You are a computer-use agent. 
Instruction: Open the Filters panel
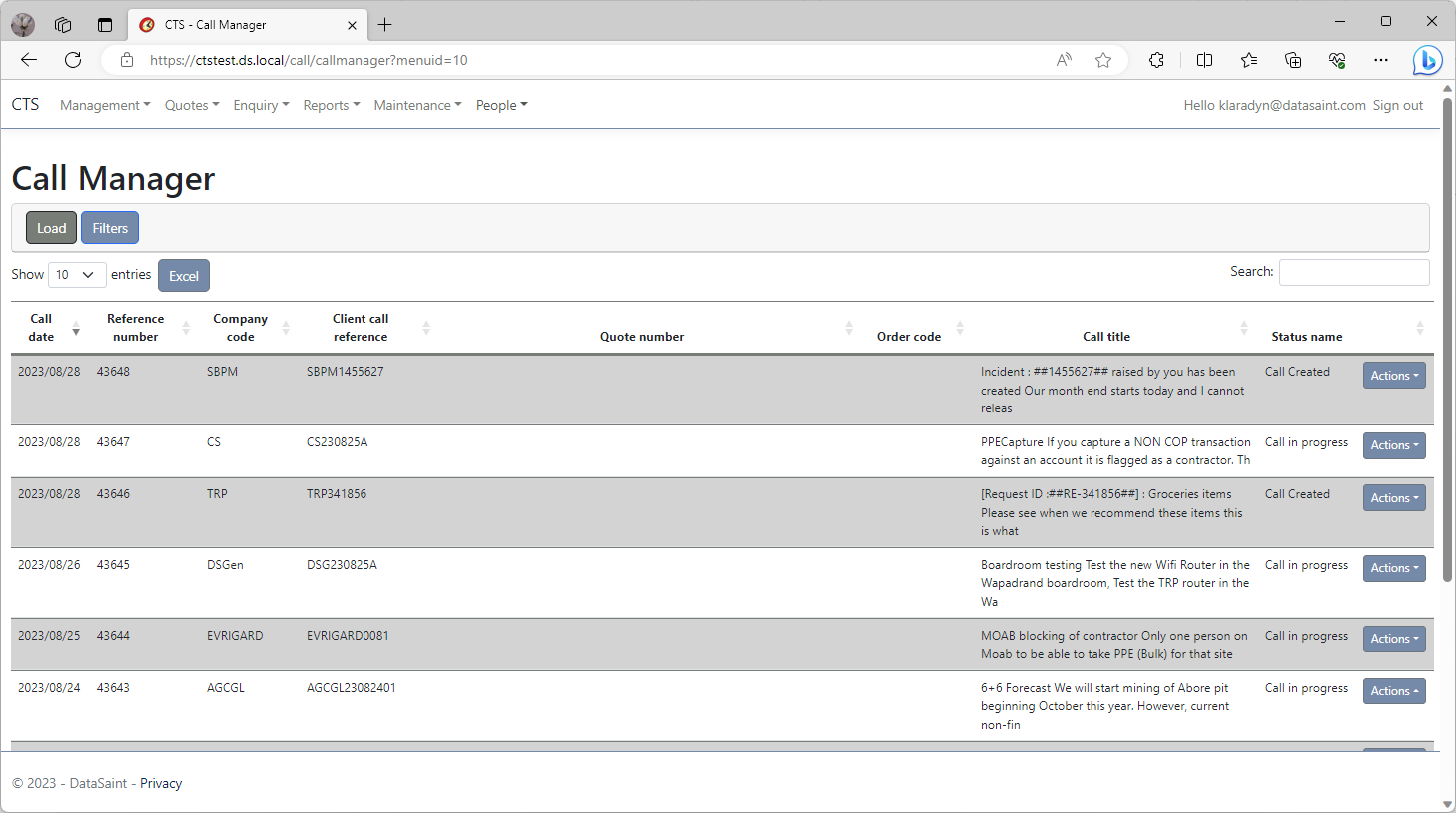[x=110, y=228]
